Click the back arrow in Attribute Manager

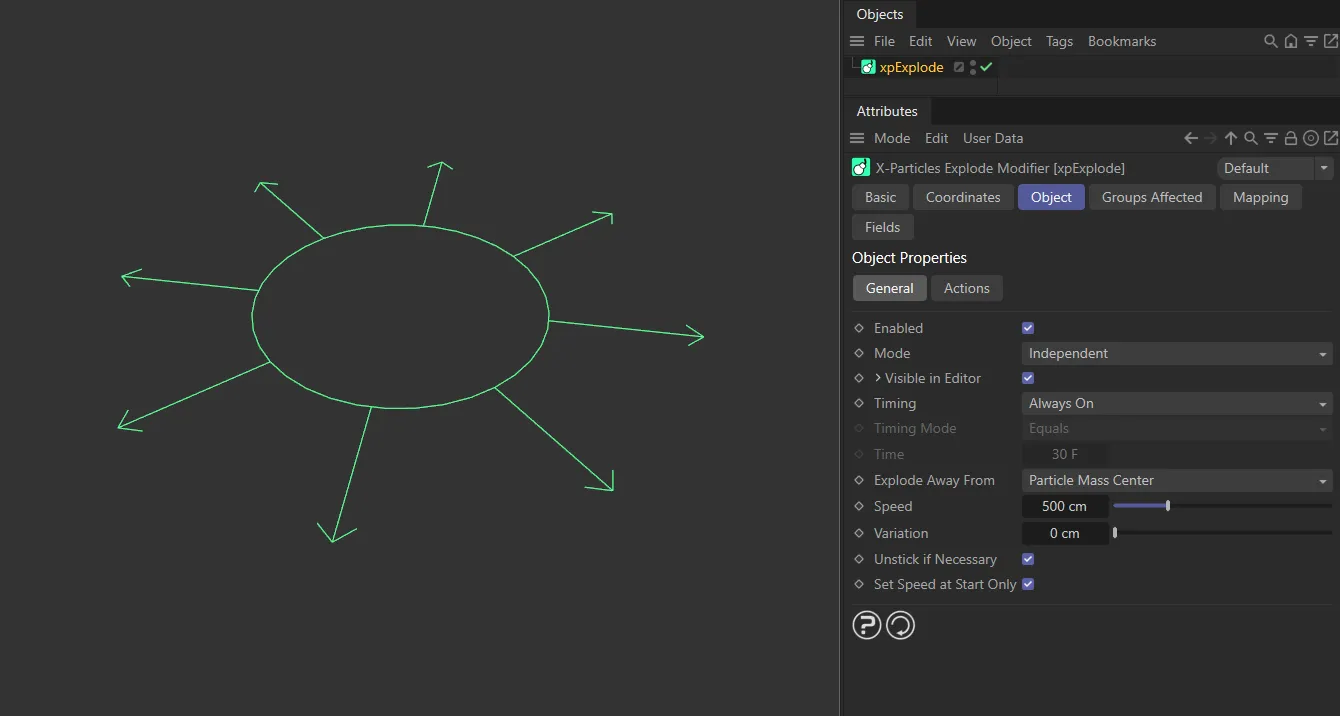[1189, 138]
